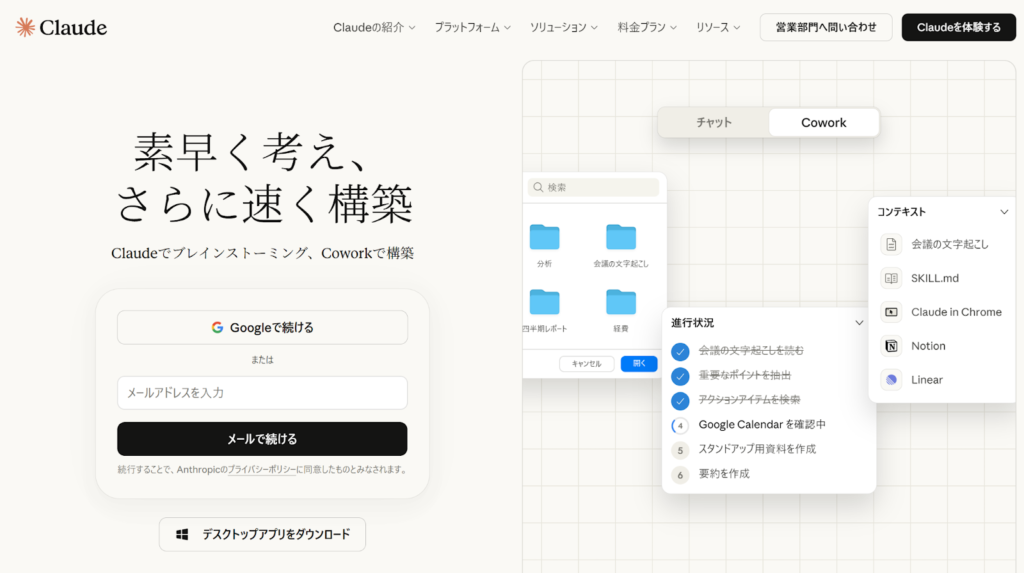This screenshot has height=573, width=1024.
Task: Click the メールアドレスを入力 email field
Action: click(x=262, y=393)
